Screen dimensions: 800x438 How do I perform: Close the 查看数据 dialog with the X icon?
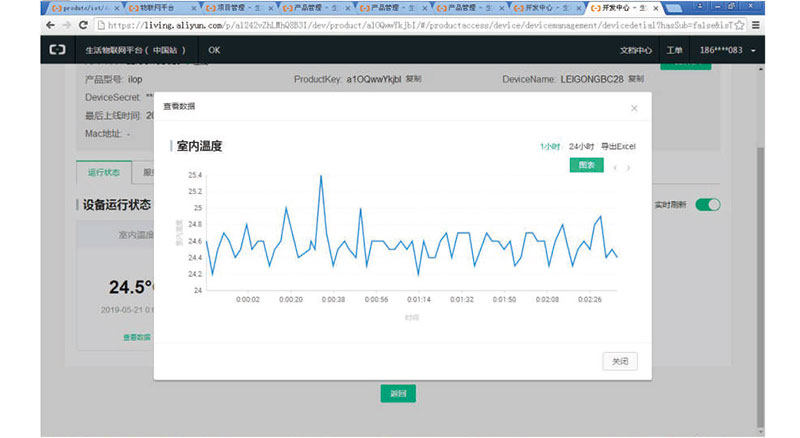tap(634, 108)
